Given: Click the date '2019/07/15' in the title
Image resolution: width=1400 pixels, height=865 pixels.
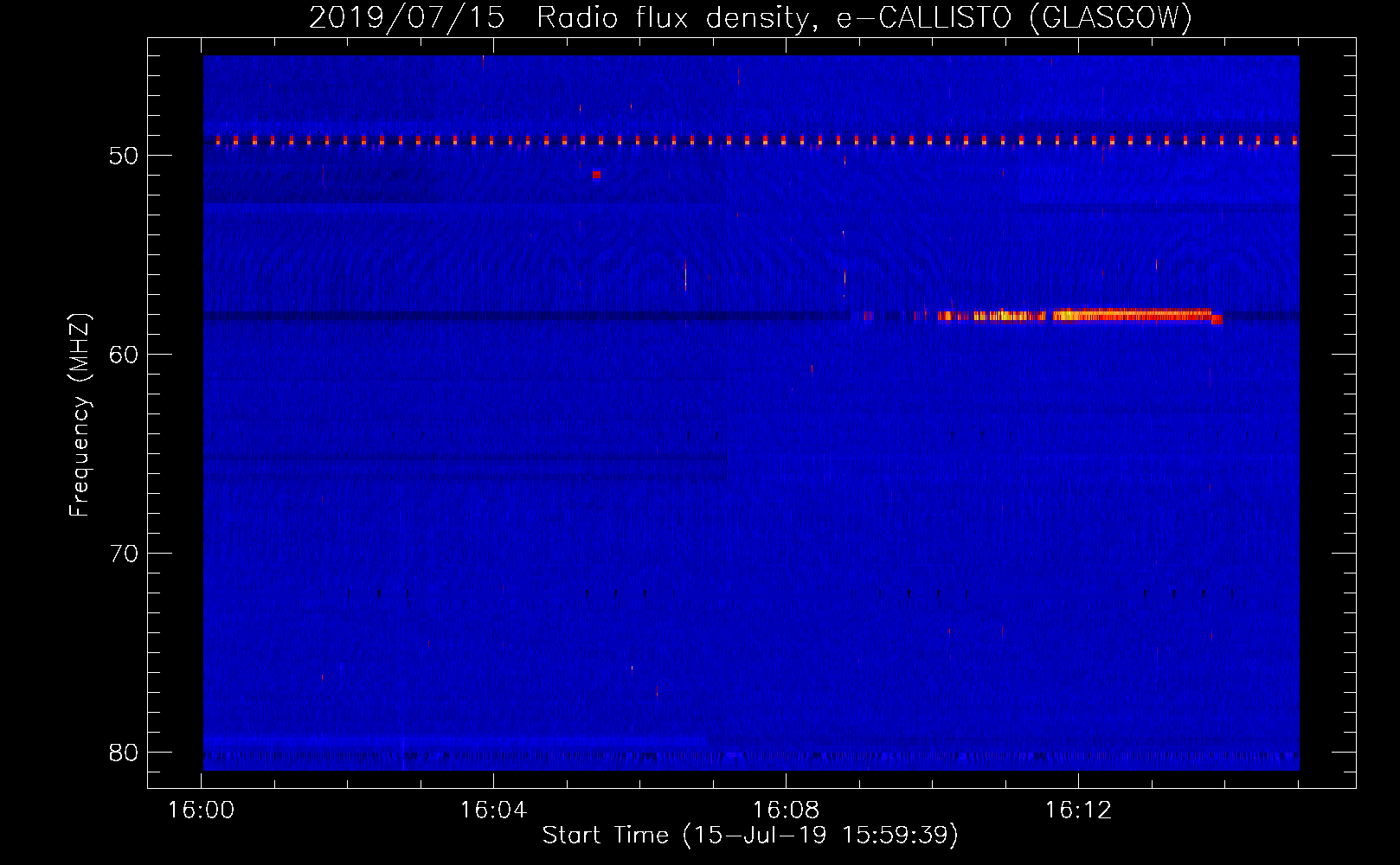Looking at the screenshot, I should 407,17.
